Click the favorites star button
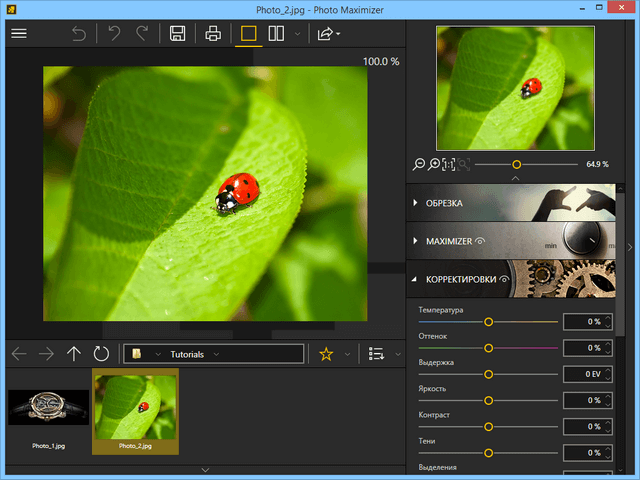This screenshot has height=480, width=640. click(x=326, y=354)
